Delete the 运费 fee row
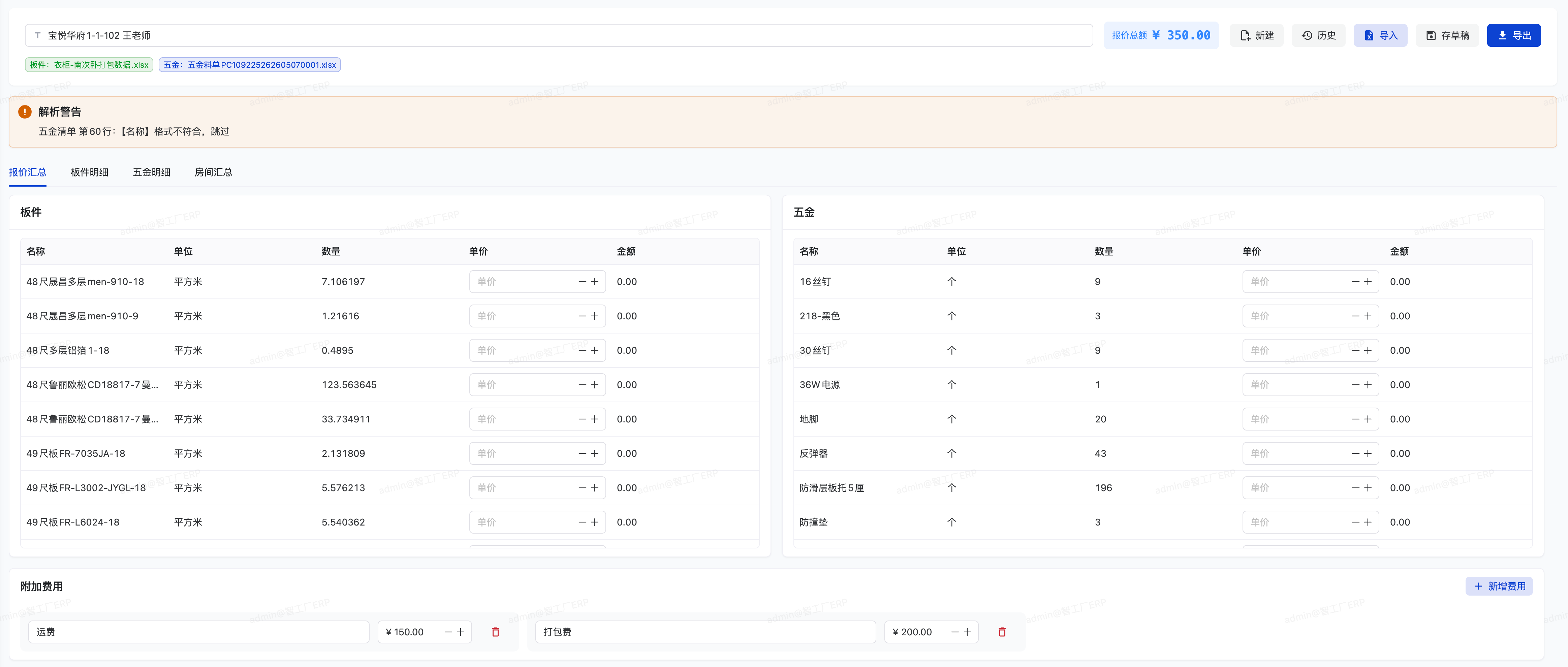 496,632
